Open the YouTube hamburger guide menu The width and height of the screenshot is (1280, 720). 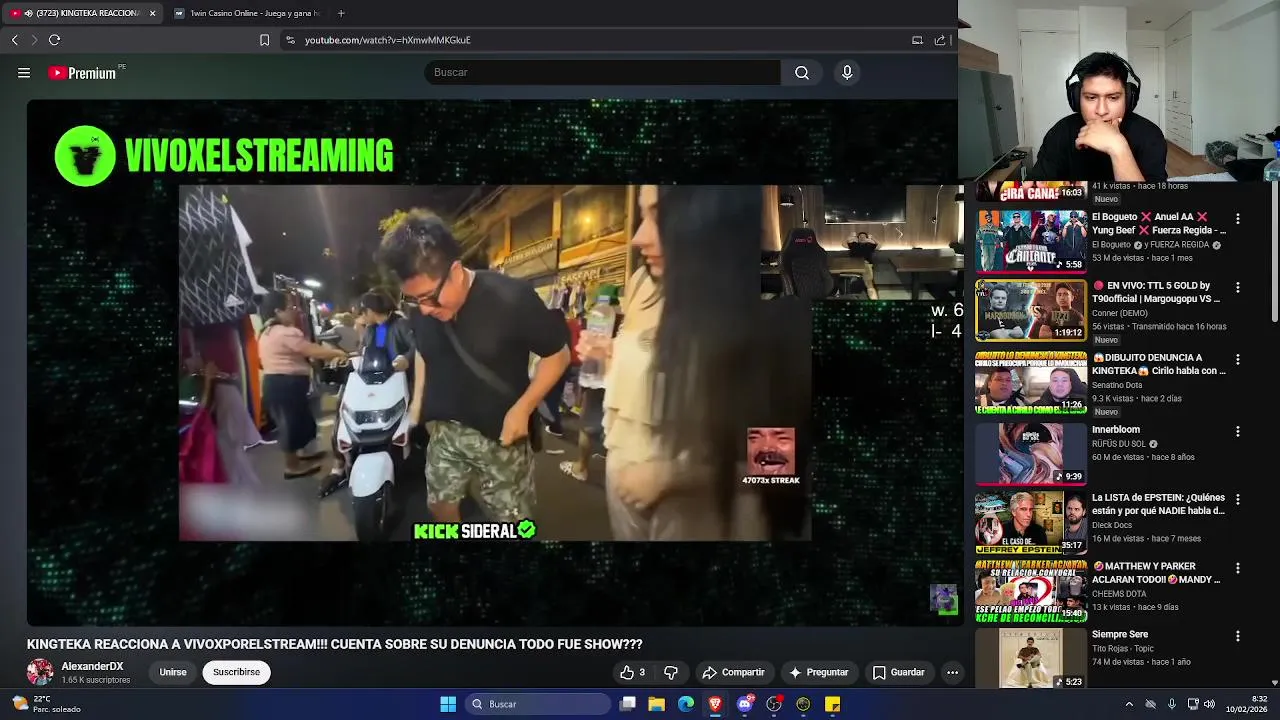(x=24, y=72)
